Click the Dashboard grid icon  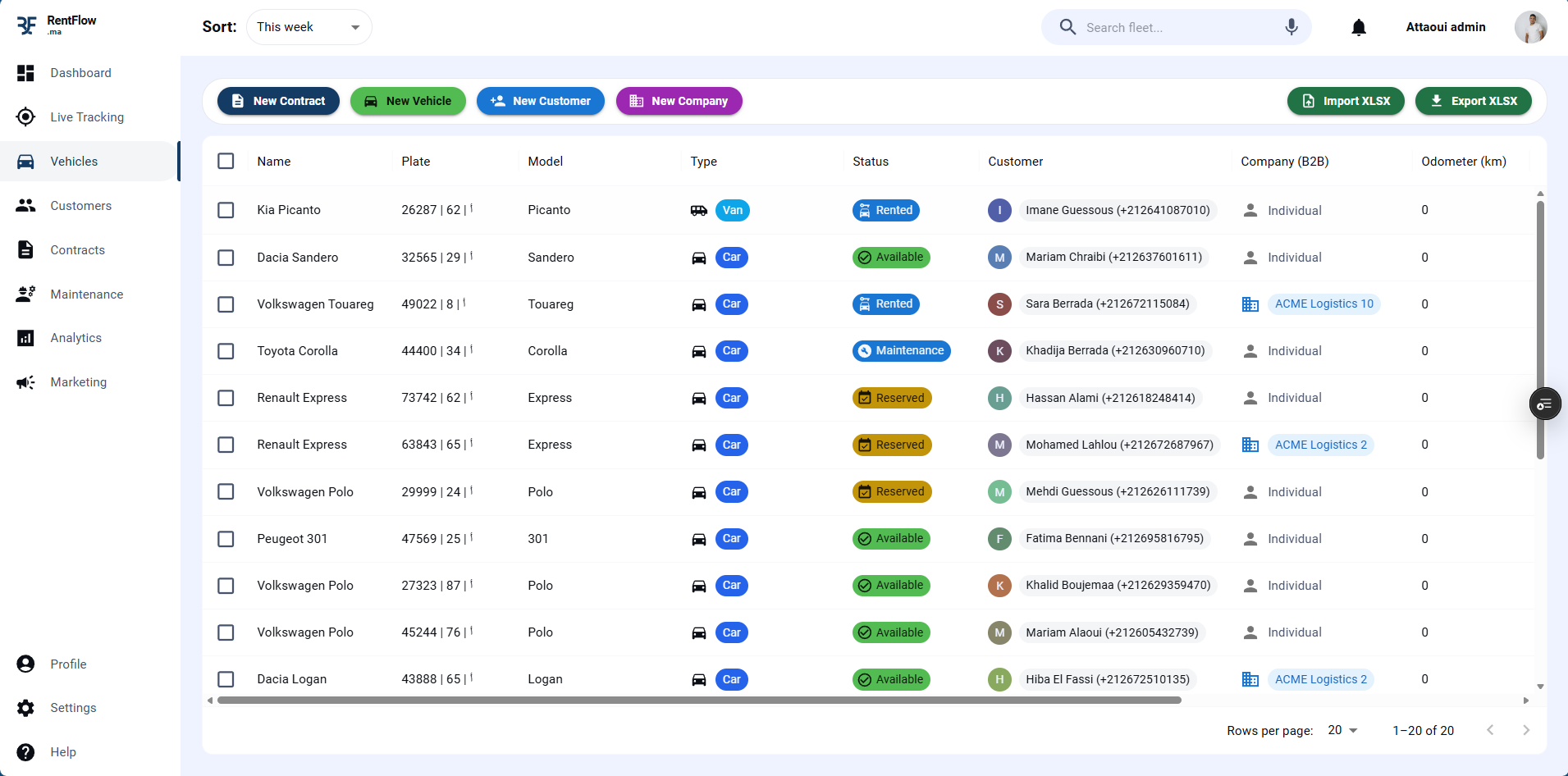(25, 73)
